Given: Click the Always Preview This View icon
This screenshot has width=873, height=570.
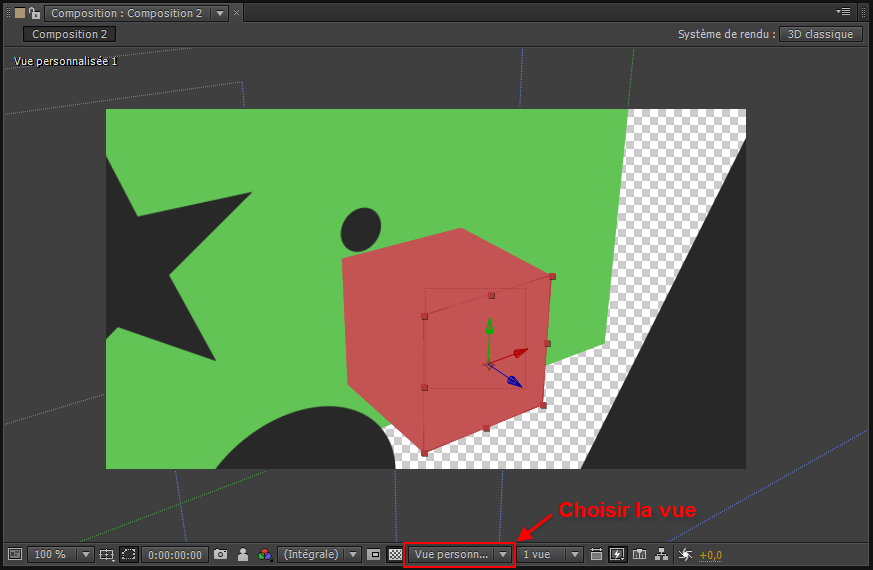Looking at the screenshot, I should pyautogui.click(x=15, y=554).
